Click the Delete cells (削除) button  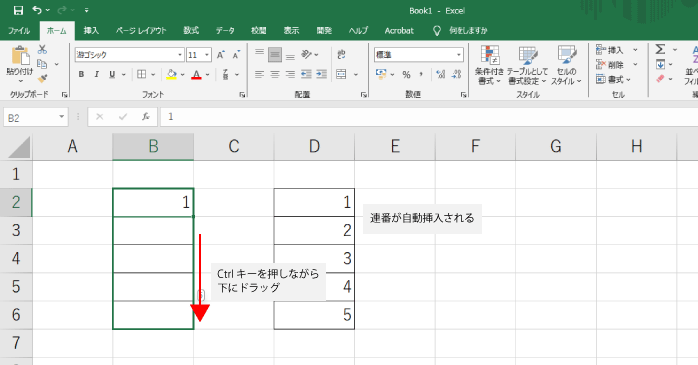tap(611, 65)
